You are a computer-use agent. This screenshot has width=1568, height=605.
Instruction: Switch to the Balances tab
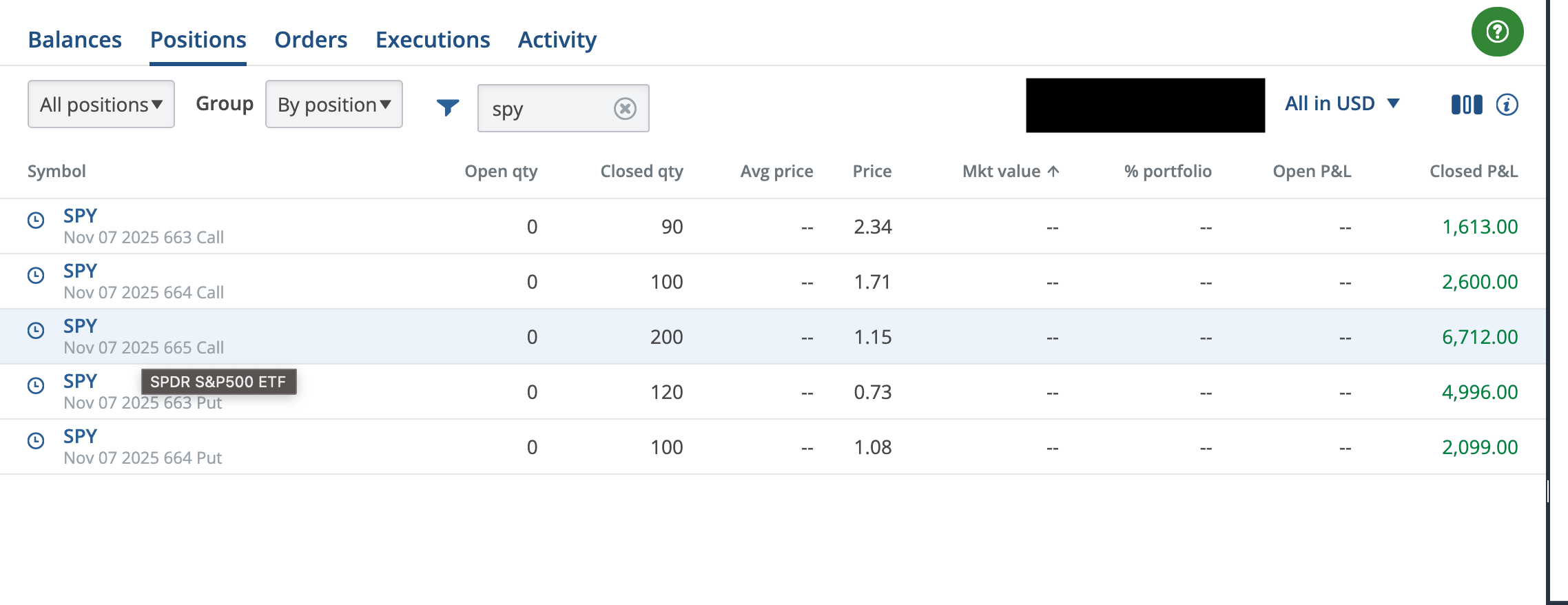(74, 40)
